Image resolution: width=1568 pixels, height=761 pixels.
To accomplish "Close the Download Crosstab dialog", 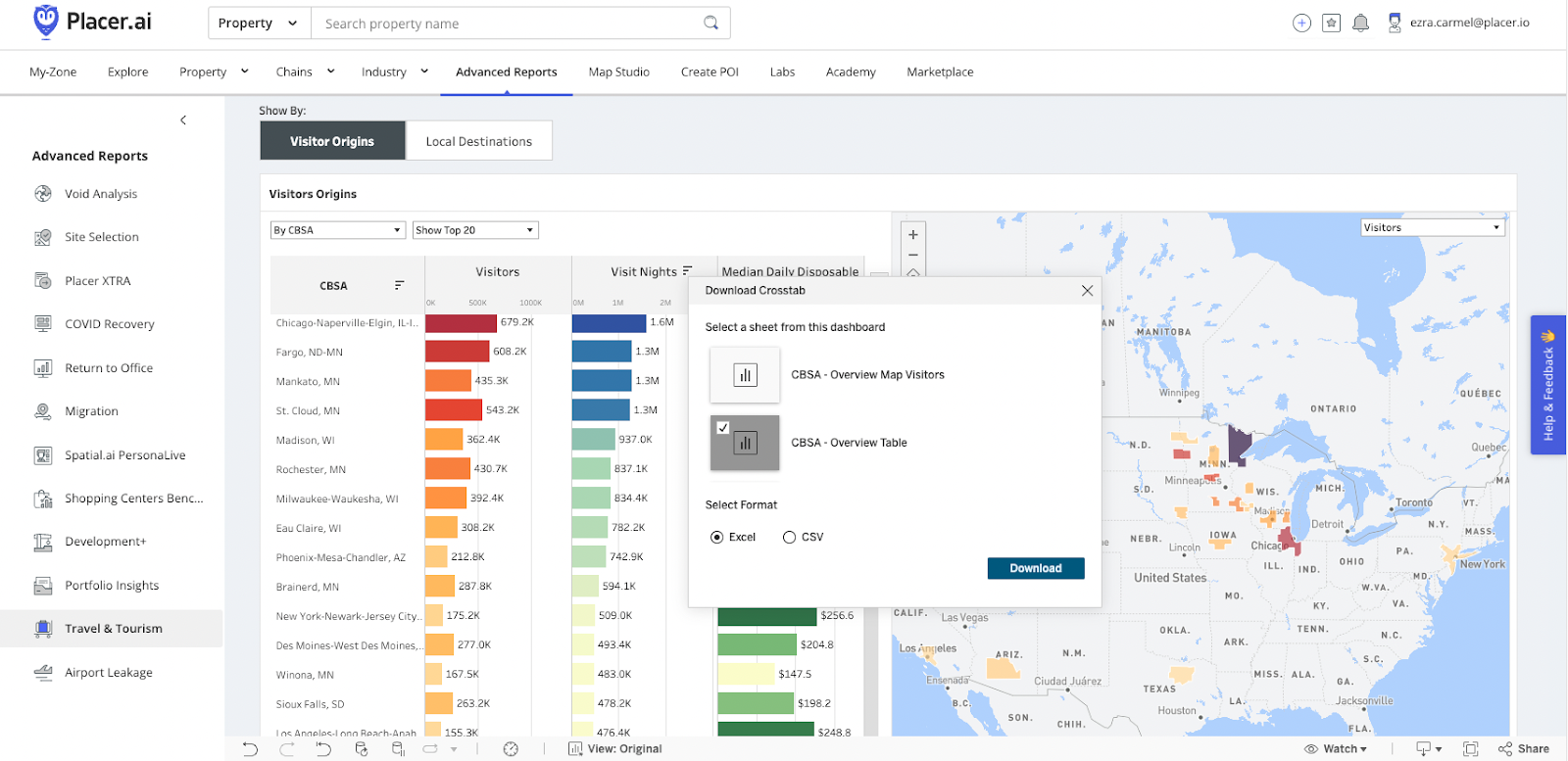I will (x=1087, y=291).
